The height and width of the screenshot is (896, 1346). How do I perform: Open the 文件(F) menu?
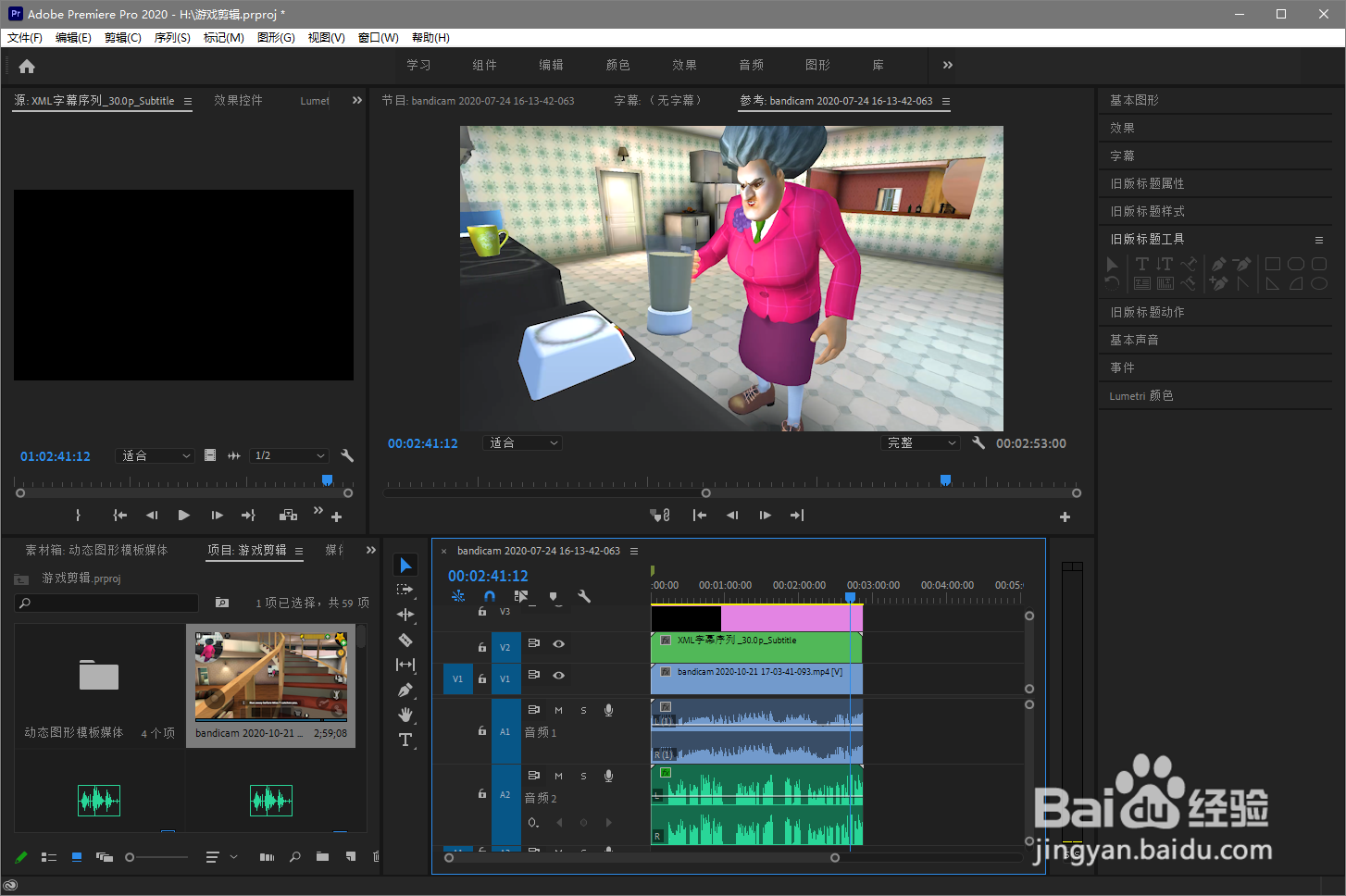click(25, 38)
